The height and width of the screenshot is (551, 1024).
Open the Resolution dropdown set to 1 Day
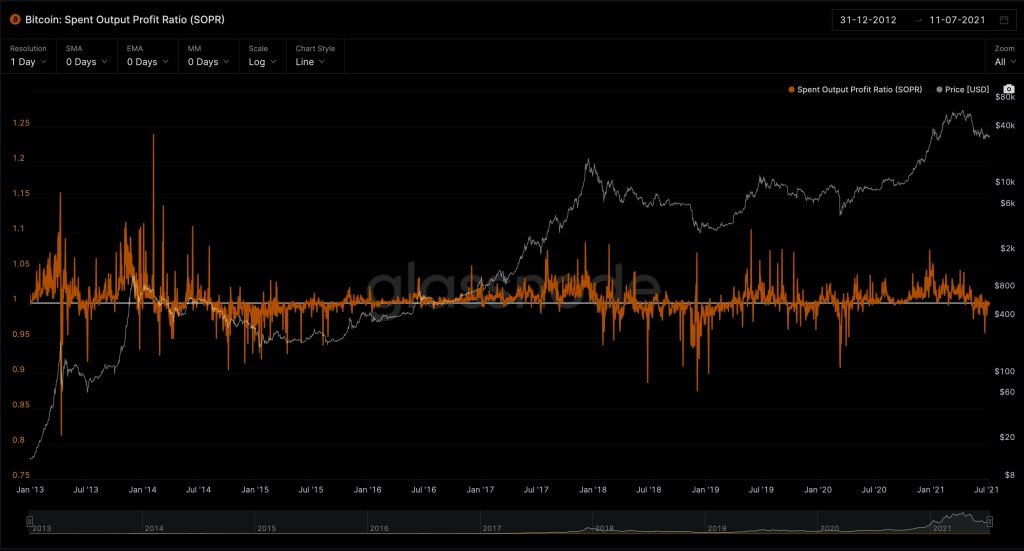[29, 62]
